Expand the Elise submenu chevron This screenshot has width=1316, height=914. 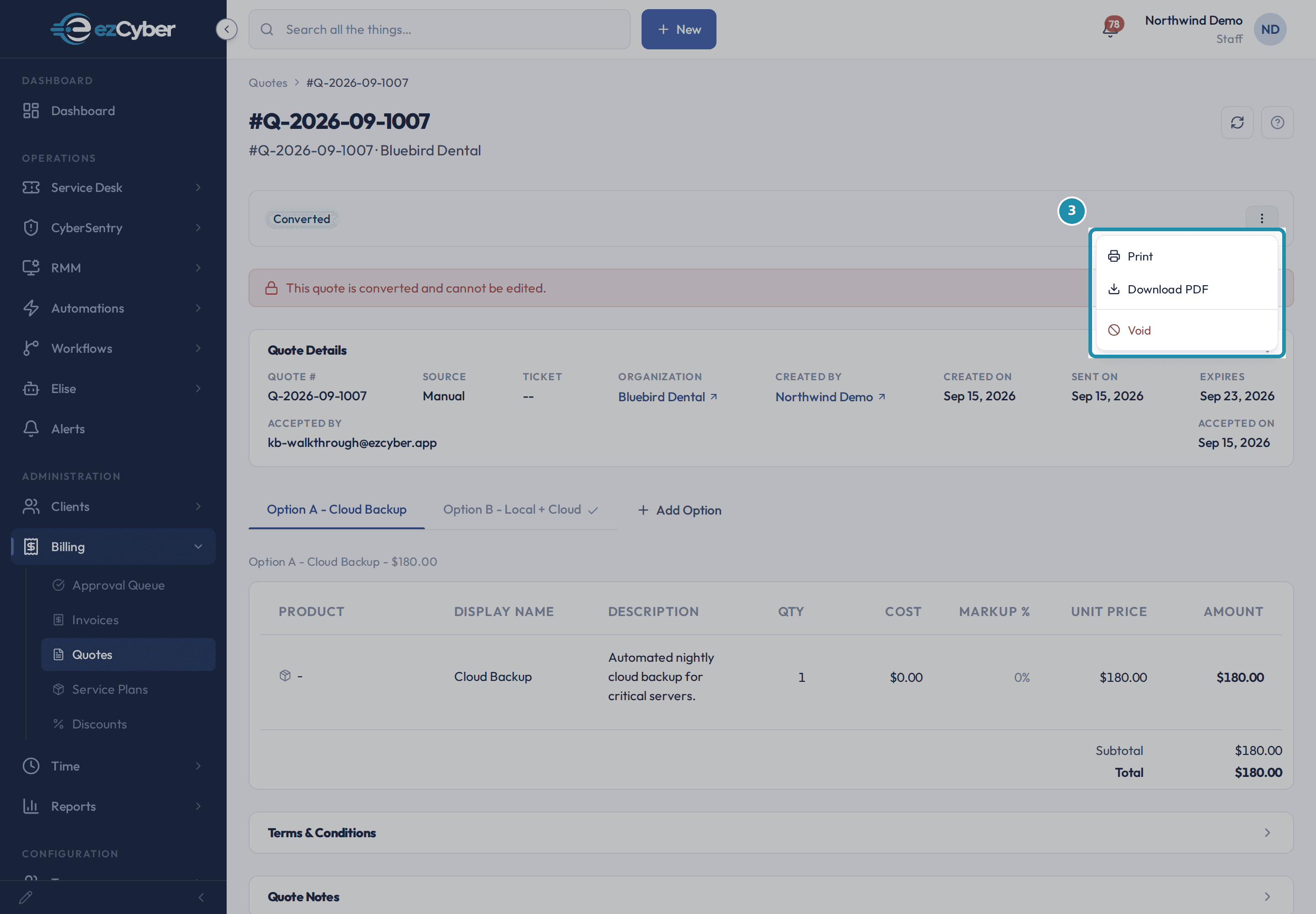(198, 389)
